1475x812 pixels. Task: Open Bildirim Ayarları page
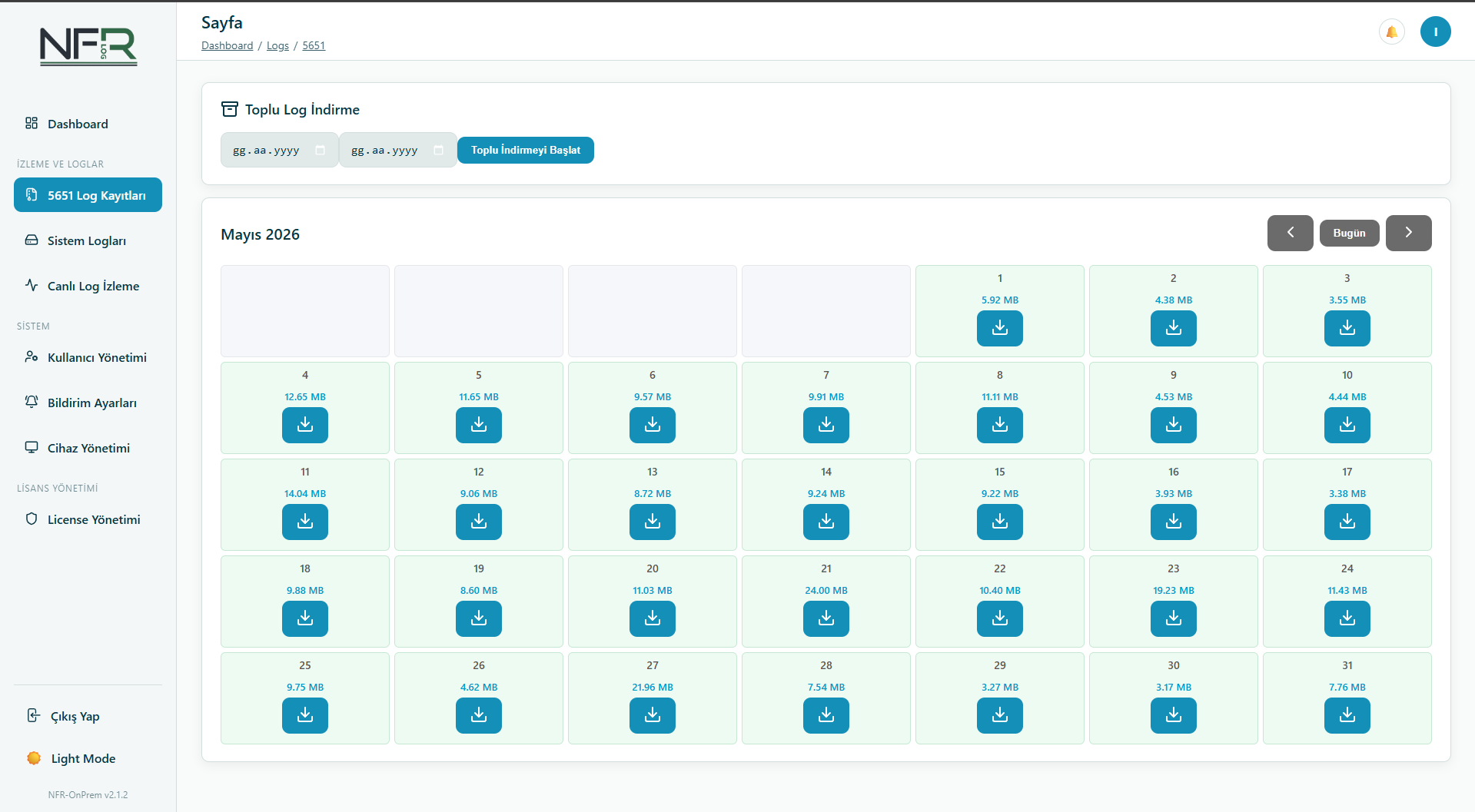pyautogui.click(x=88, y=403)
